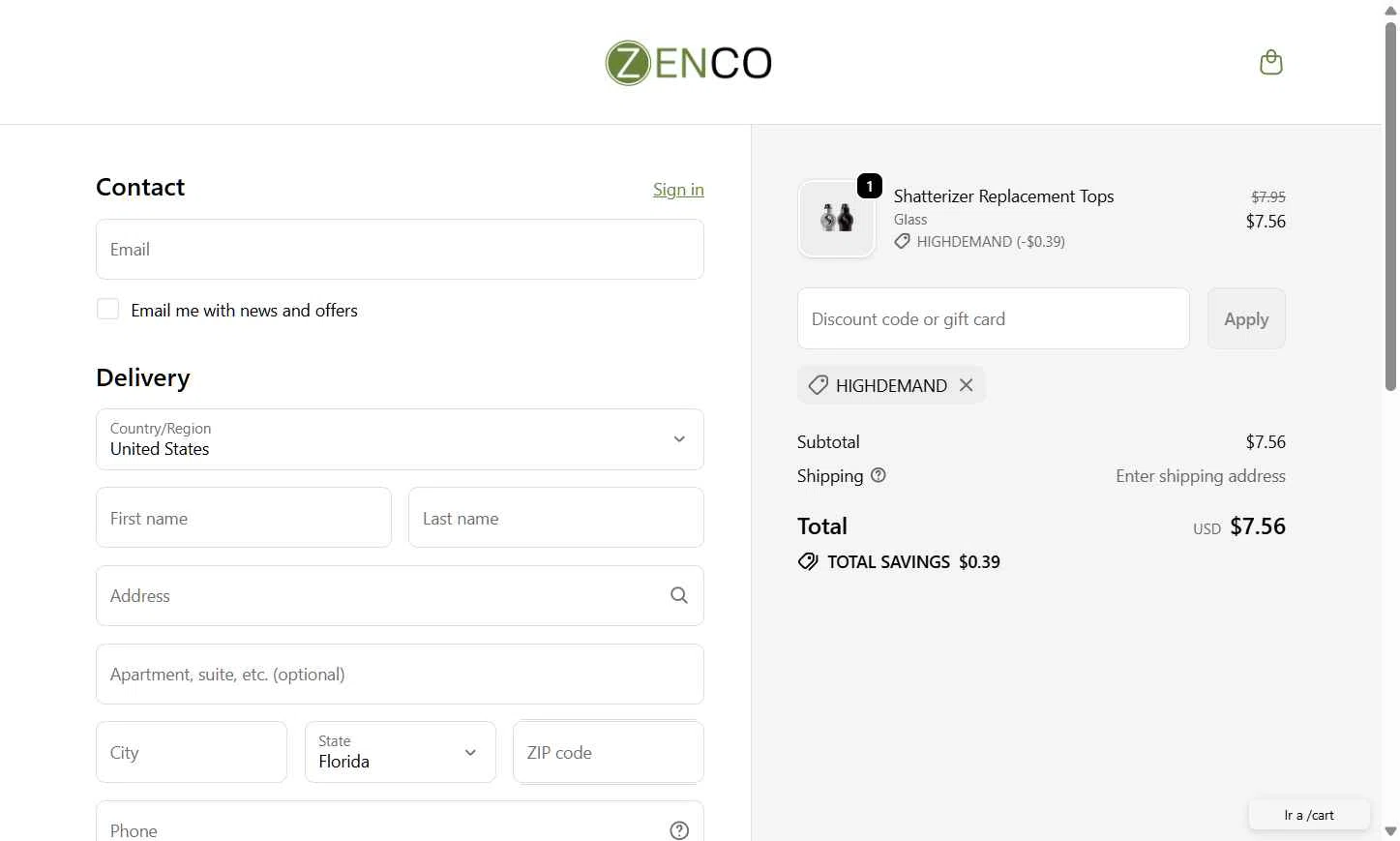Focus the First name field
Screen dimensions: 1400x841
pos(244,518)
